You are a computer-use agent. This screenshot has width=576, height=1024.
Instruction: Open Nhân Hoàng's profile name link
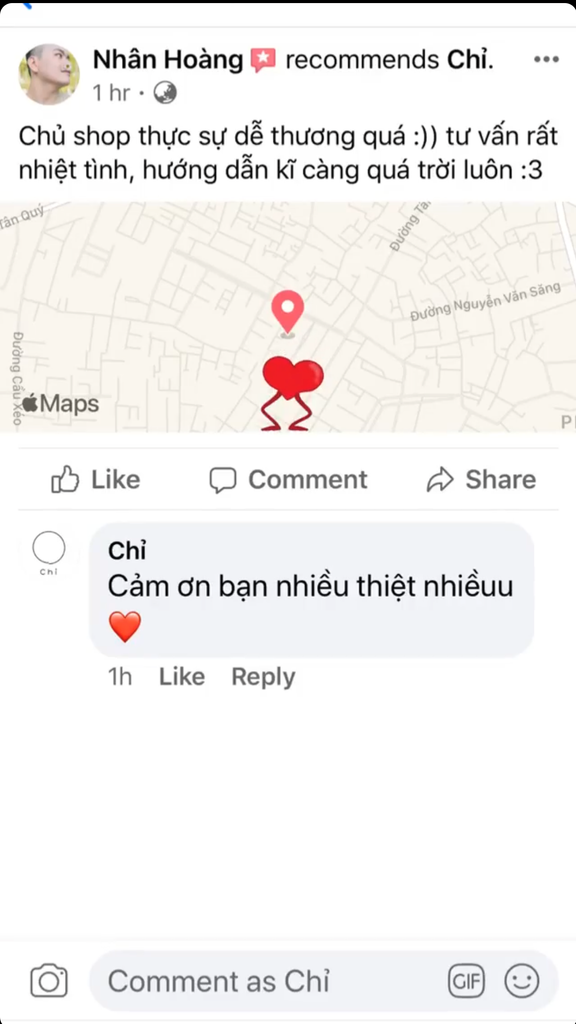tap(168, 60)
